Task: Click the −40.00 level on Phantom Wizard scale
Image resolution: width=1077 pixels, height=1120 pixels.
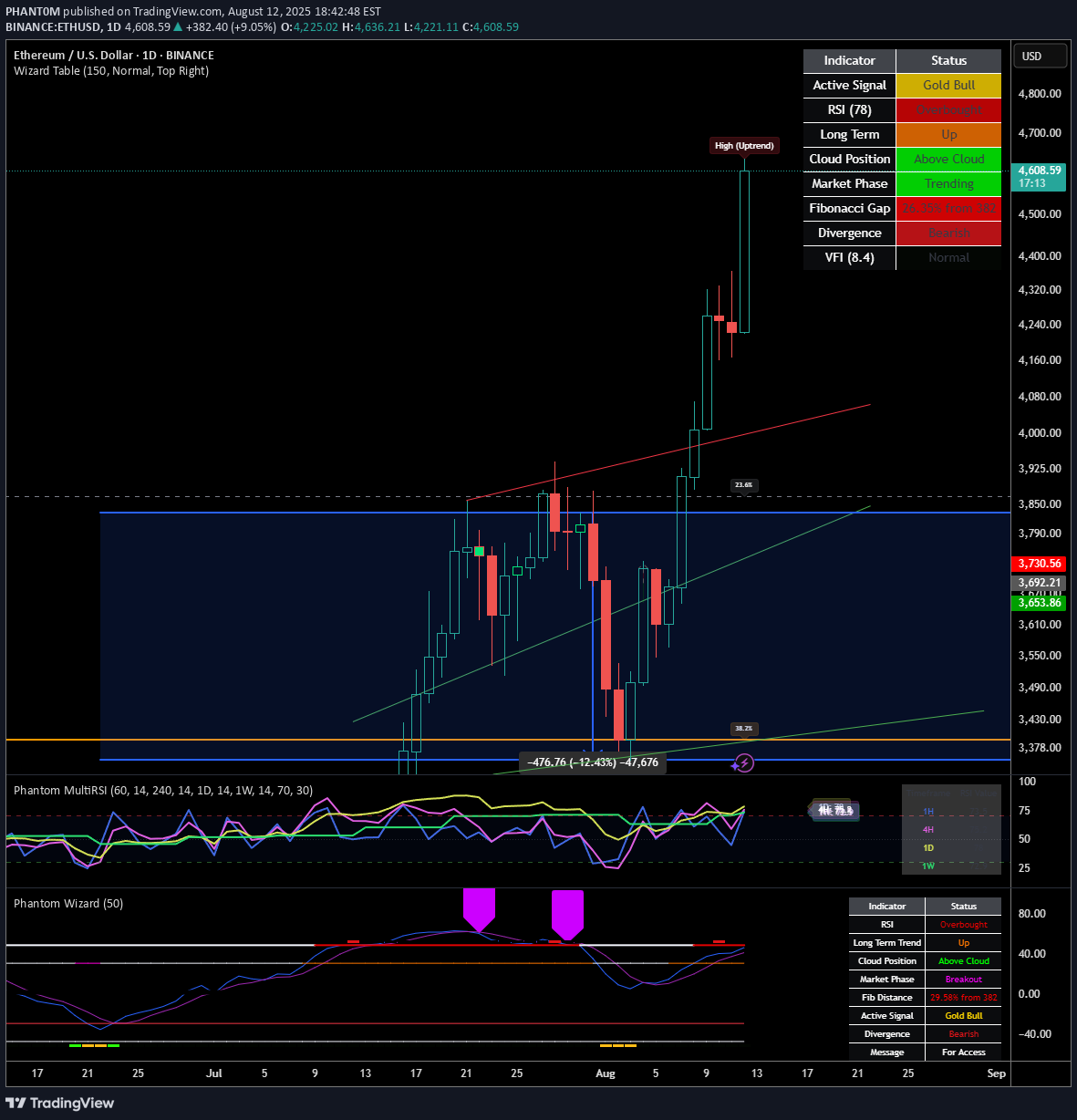Action: (1034, 1033)
